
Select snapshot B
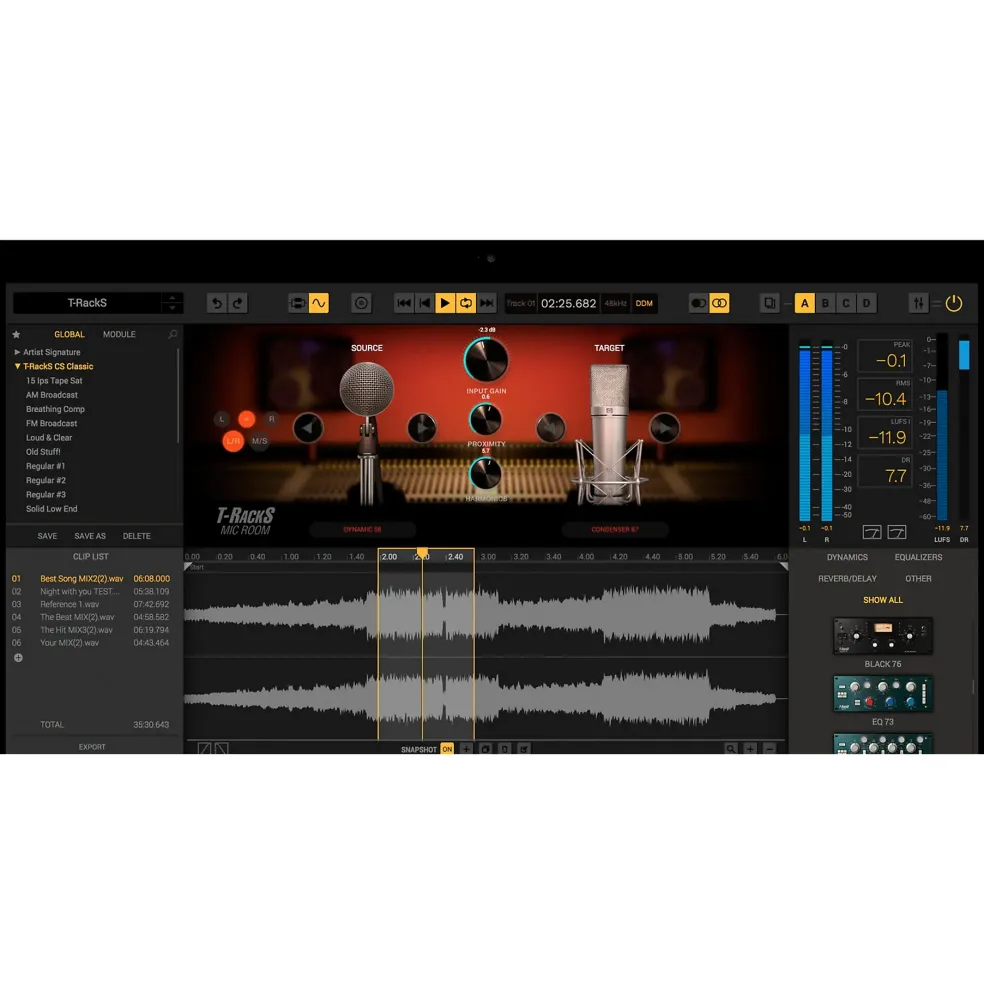[x=825, y=303]
